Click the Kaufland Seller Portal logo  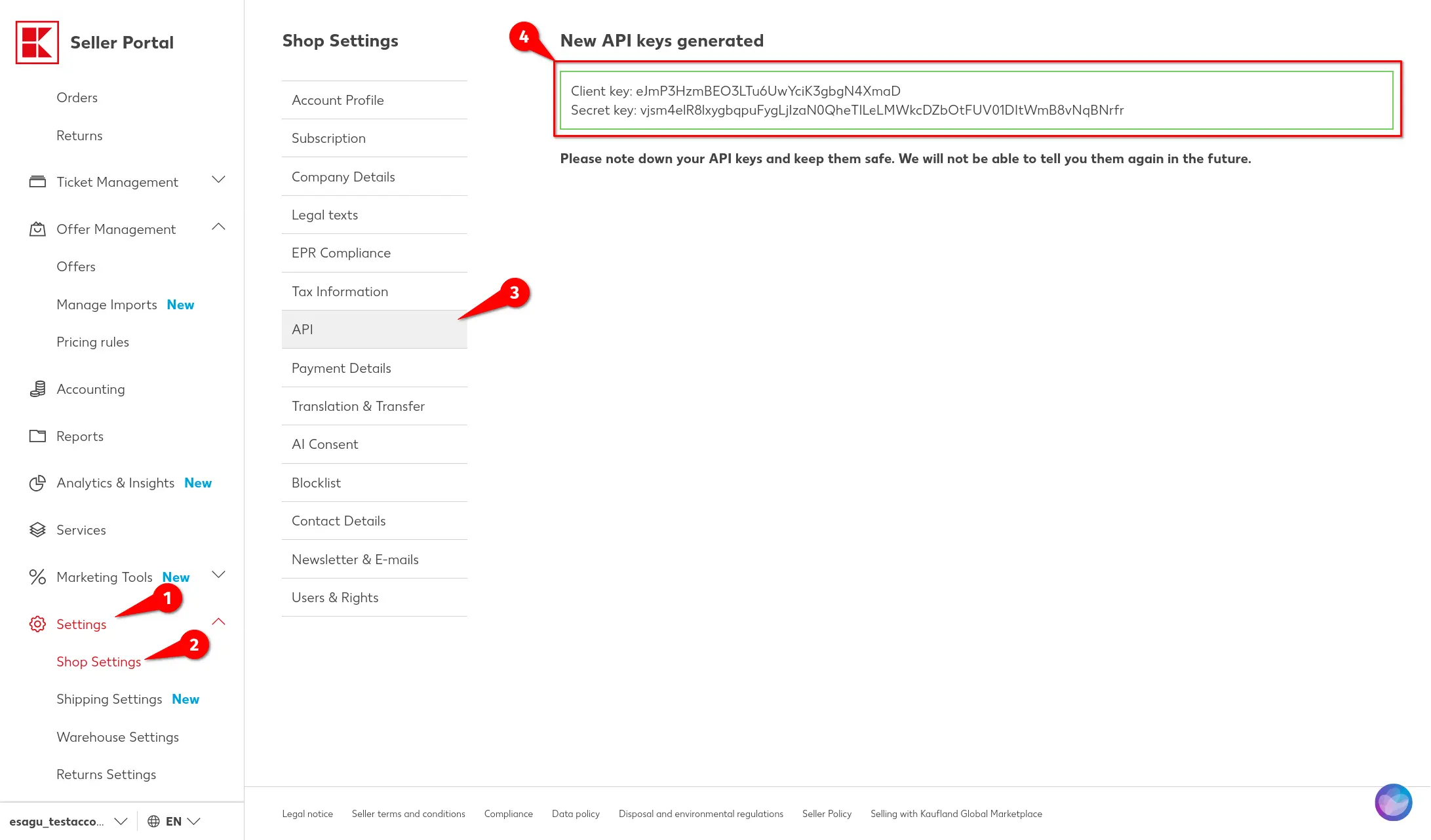[x=37, y=43]
